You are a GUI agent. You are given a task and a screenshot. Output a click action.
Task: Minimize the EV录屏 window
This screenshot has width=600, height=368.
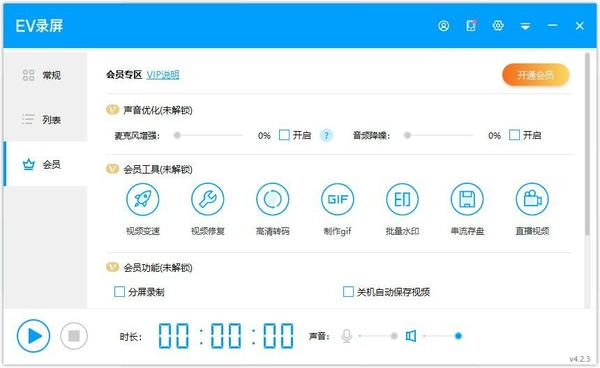[552, 26]
